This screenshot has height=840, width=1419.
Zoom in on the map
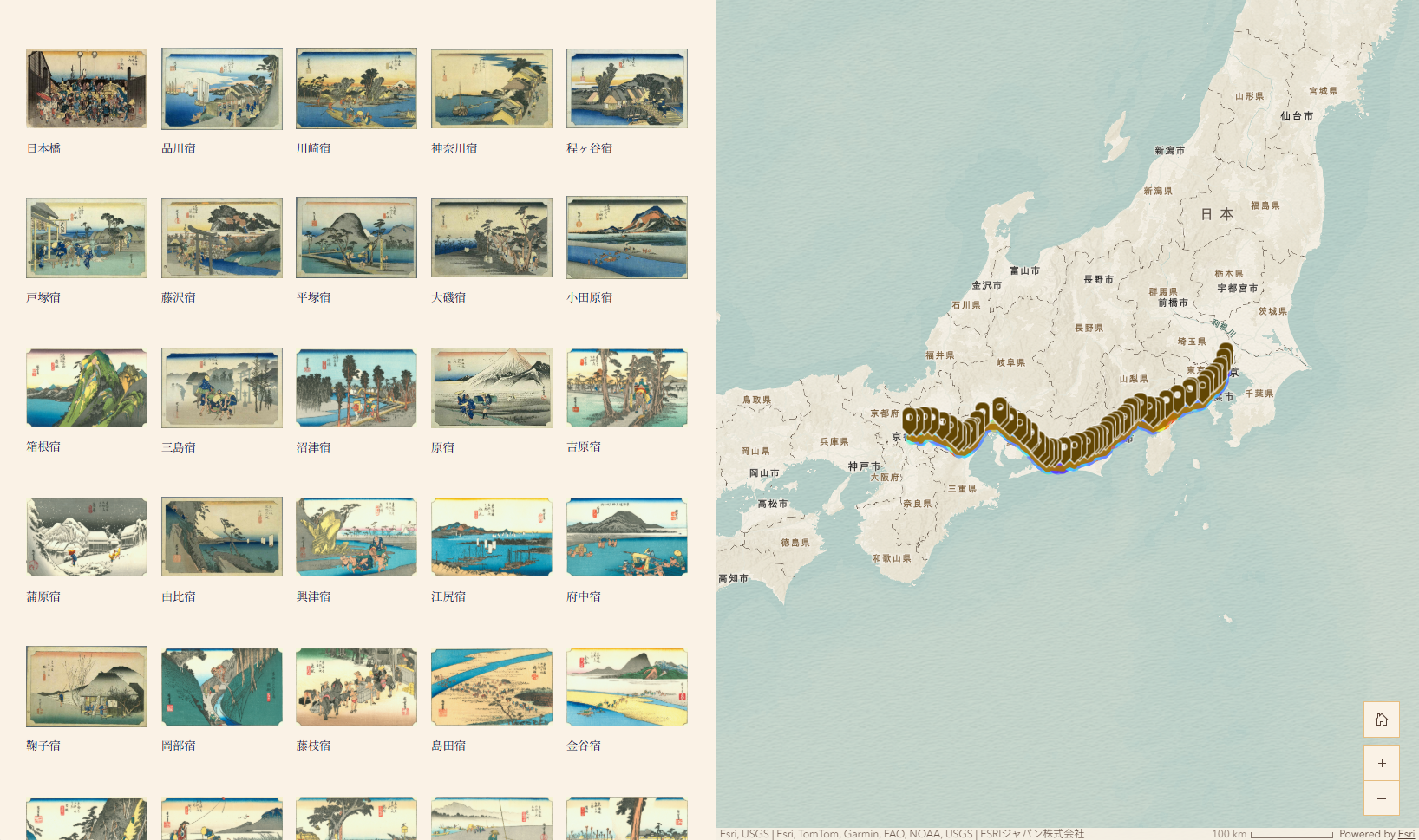click(x=1381, y=764)
